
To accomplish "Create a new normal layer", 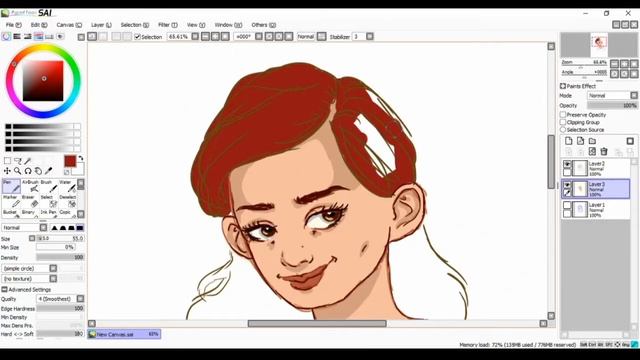I will point(569,141).
